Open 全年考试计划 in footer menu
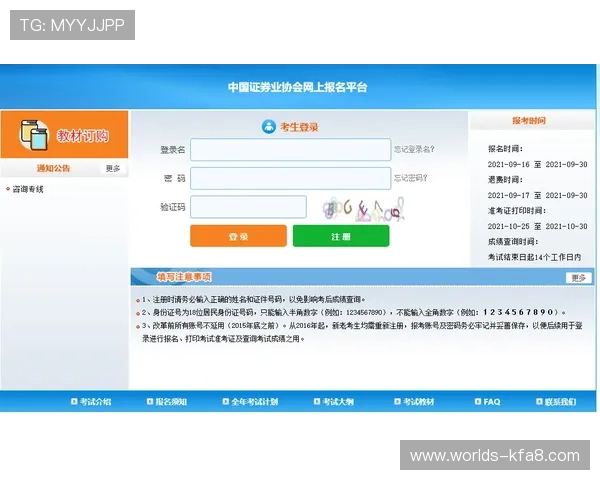The image size is (600, 480). (254, 402)
